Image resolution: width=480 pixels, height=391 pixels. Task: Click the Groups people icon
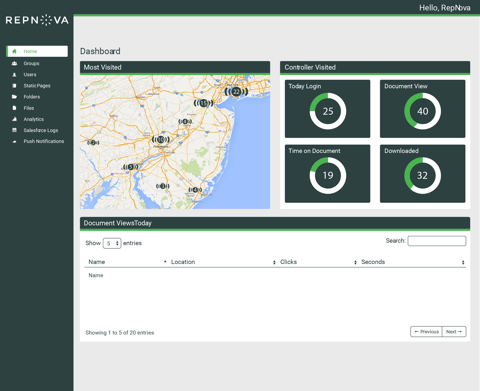pos(14,63)
